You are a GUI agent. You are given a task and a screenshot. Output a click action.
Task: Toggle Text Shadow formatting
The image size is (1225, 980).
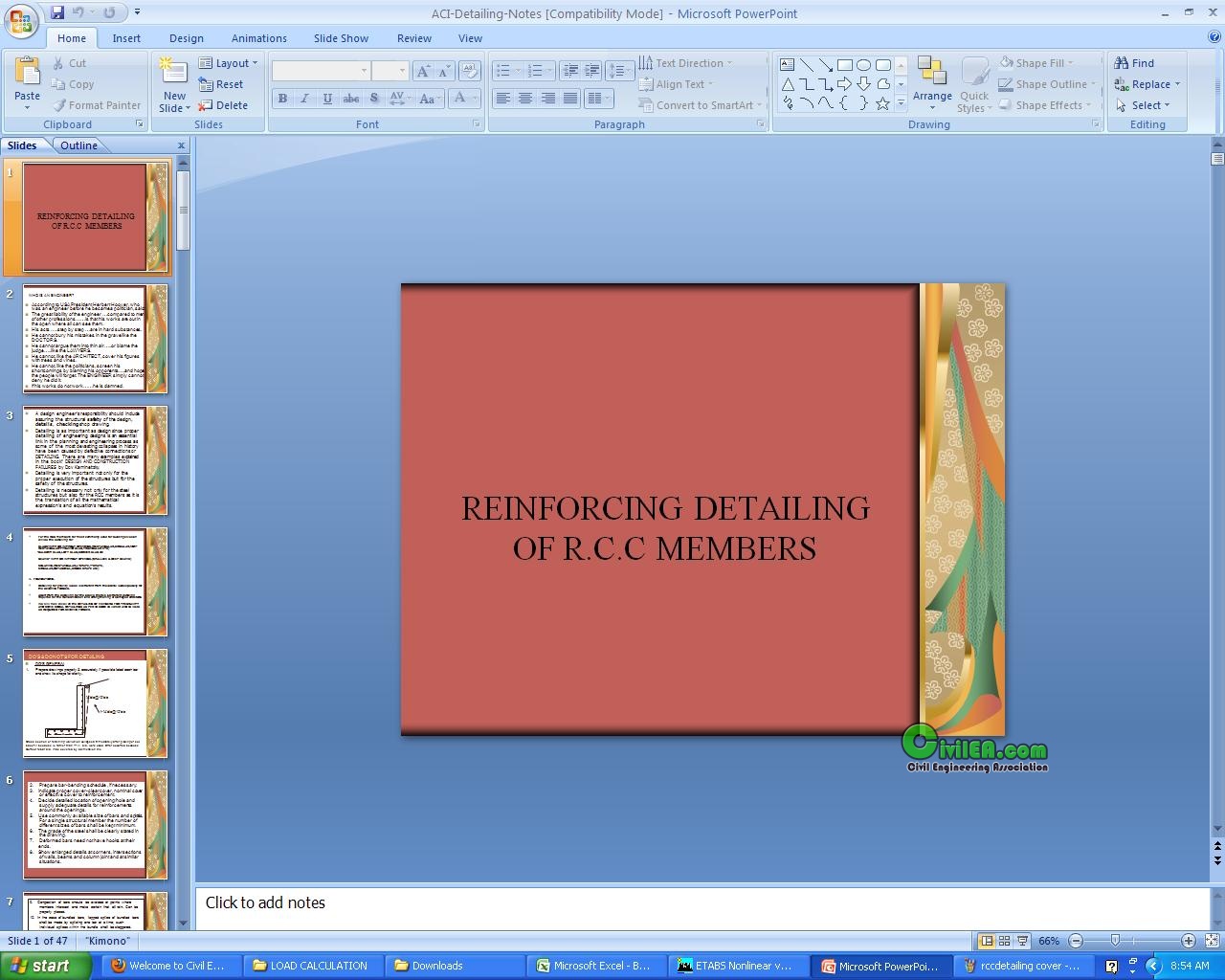click(x=373, y=98)
